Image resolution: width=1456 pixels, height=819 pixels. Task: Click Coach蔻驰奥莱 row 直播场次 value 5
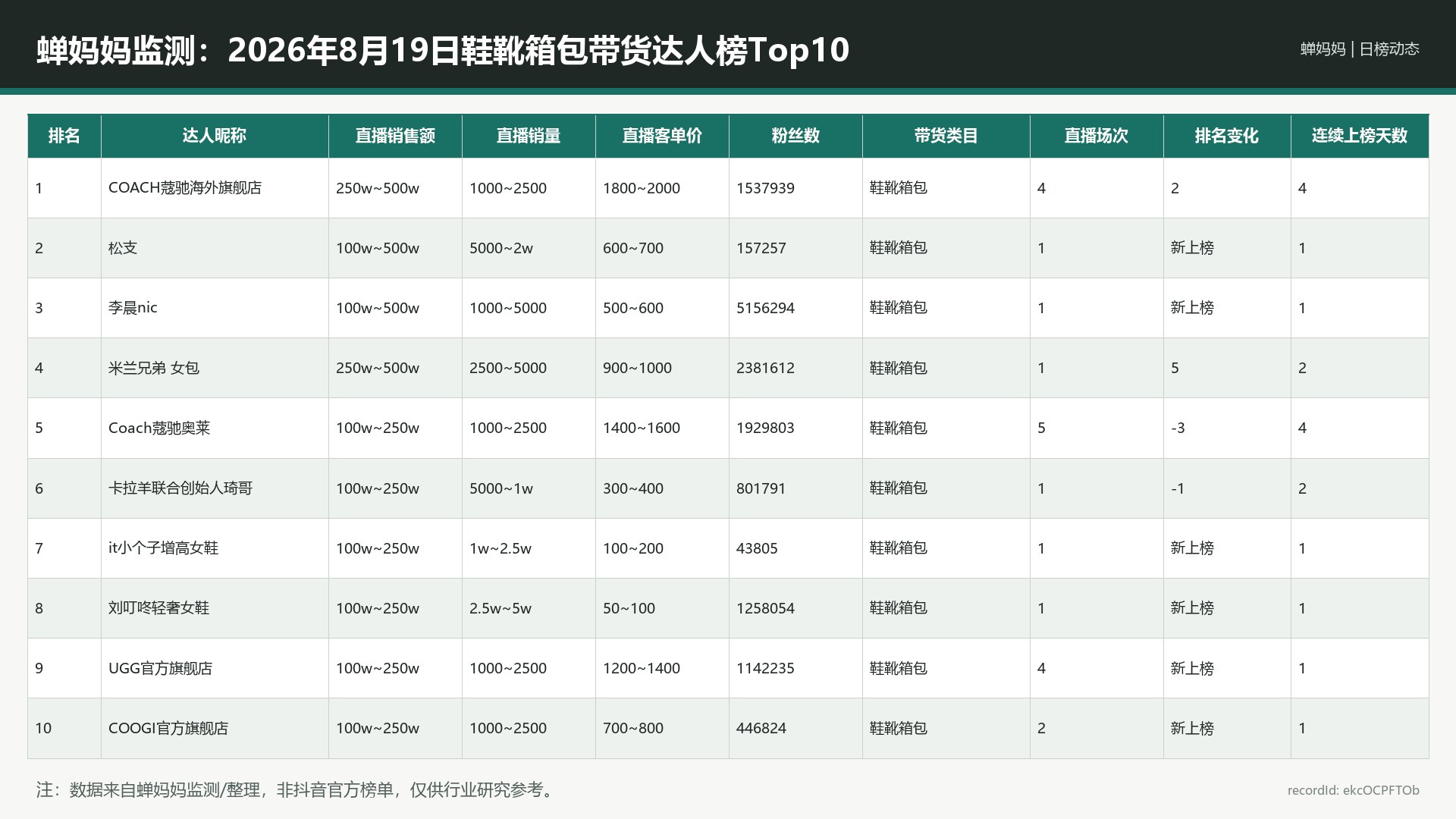1041,428
